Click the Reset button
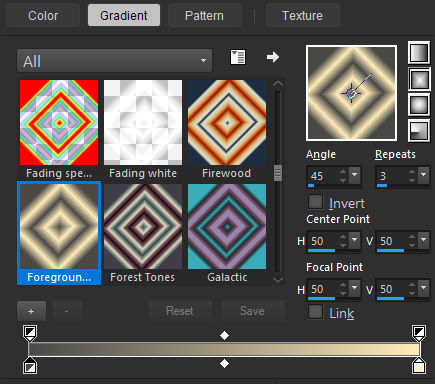 pyautogui.click(x=180, y=311)
